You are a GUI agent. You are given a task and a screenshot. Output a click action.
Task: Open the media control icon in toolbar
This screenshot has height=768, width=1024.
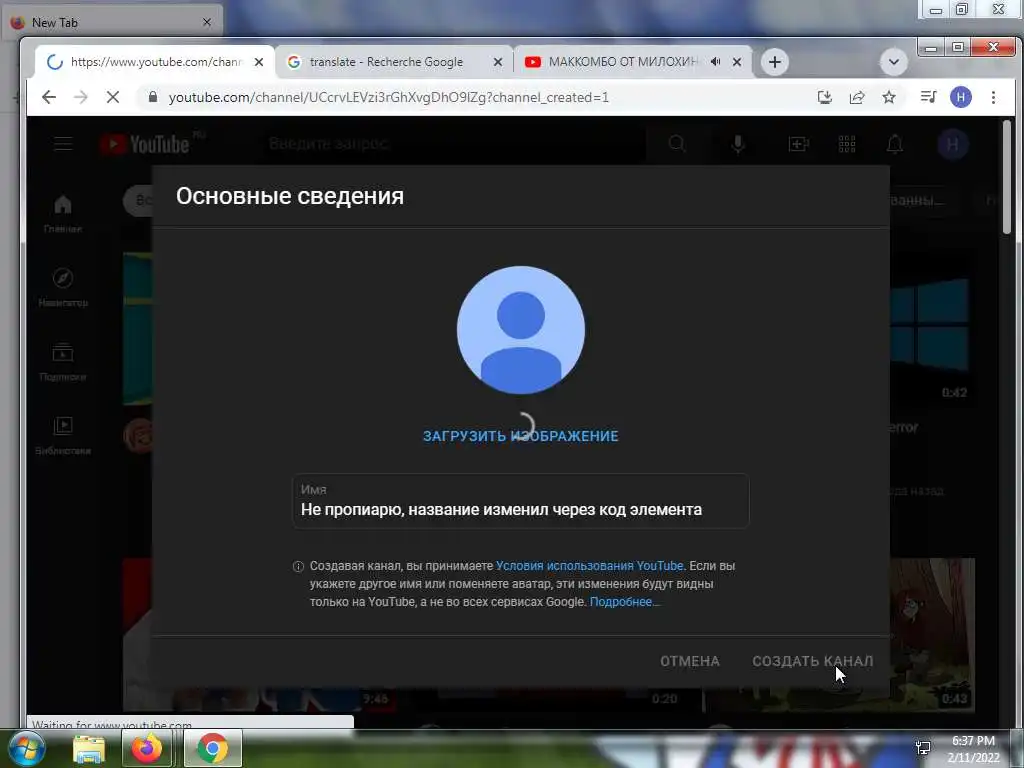click(928, 97)
